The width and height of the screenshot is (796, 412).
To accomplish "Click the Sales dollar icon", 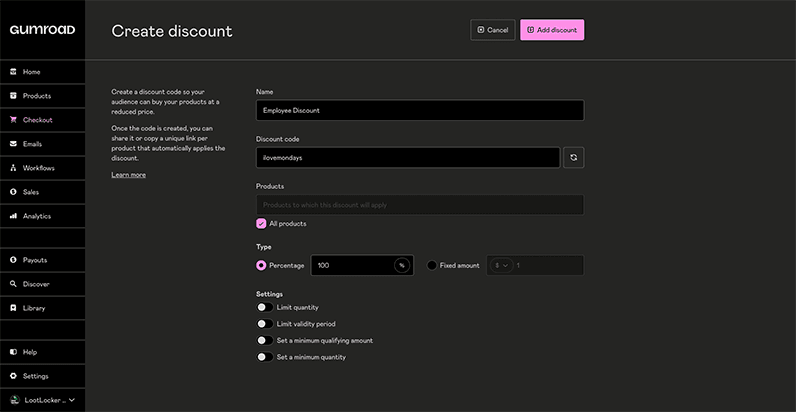I will click(x=14, y=192).
